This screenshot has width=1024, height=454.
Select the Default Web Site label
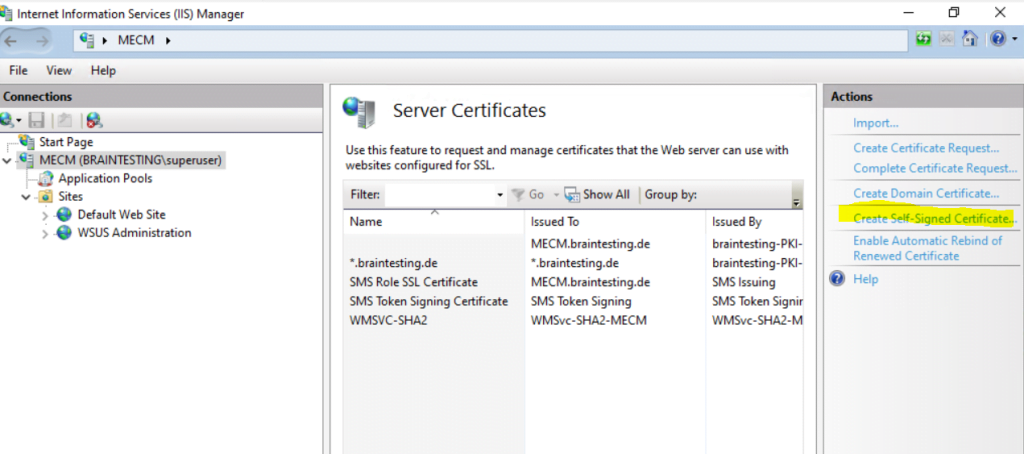click(121, 214)
